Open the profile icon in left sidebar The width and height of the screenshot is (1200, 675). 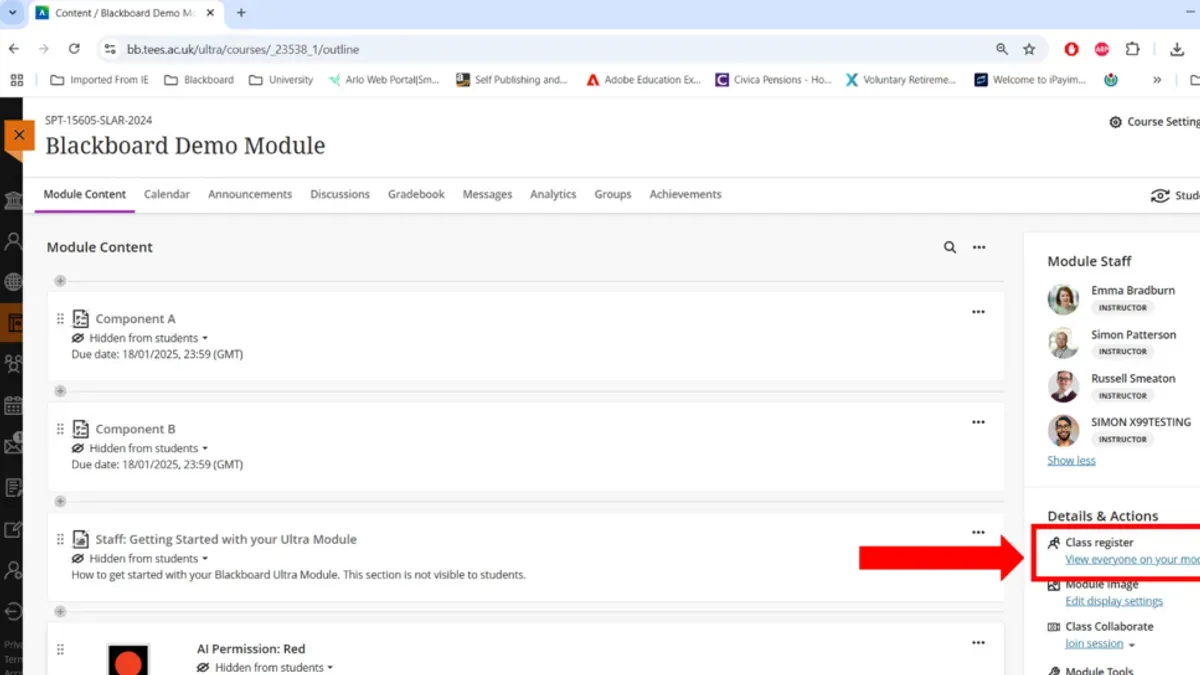click(13, 241)
